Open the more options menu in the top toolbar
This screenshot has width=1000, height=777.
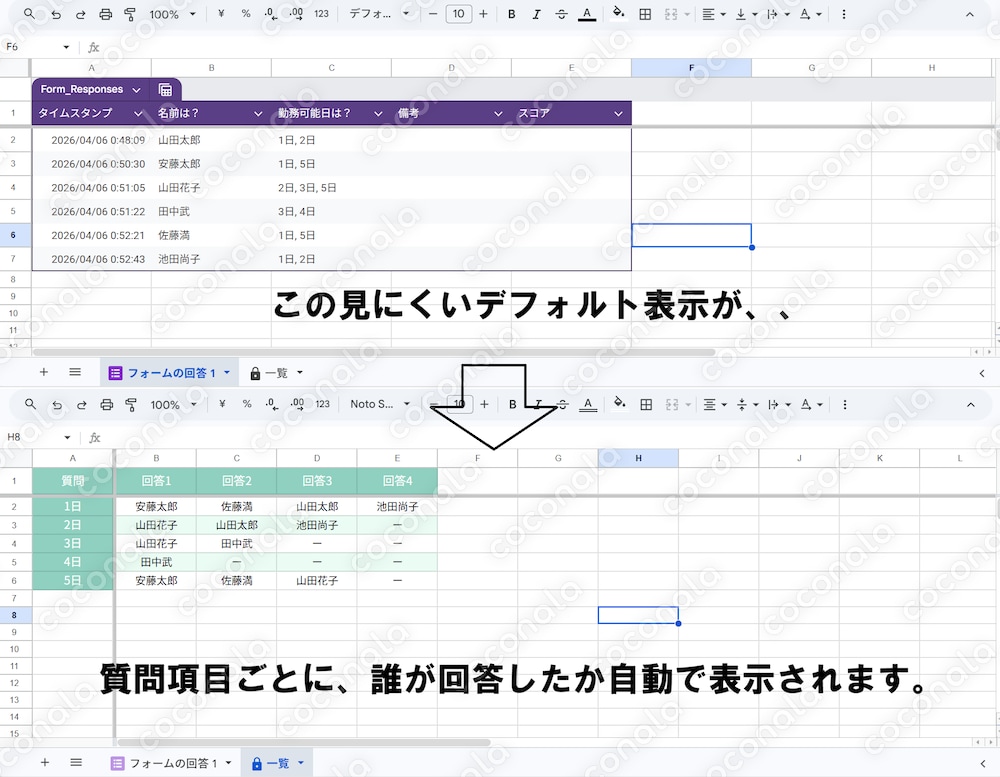(844, 14)
